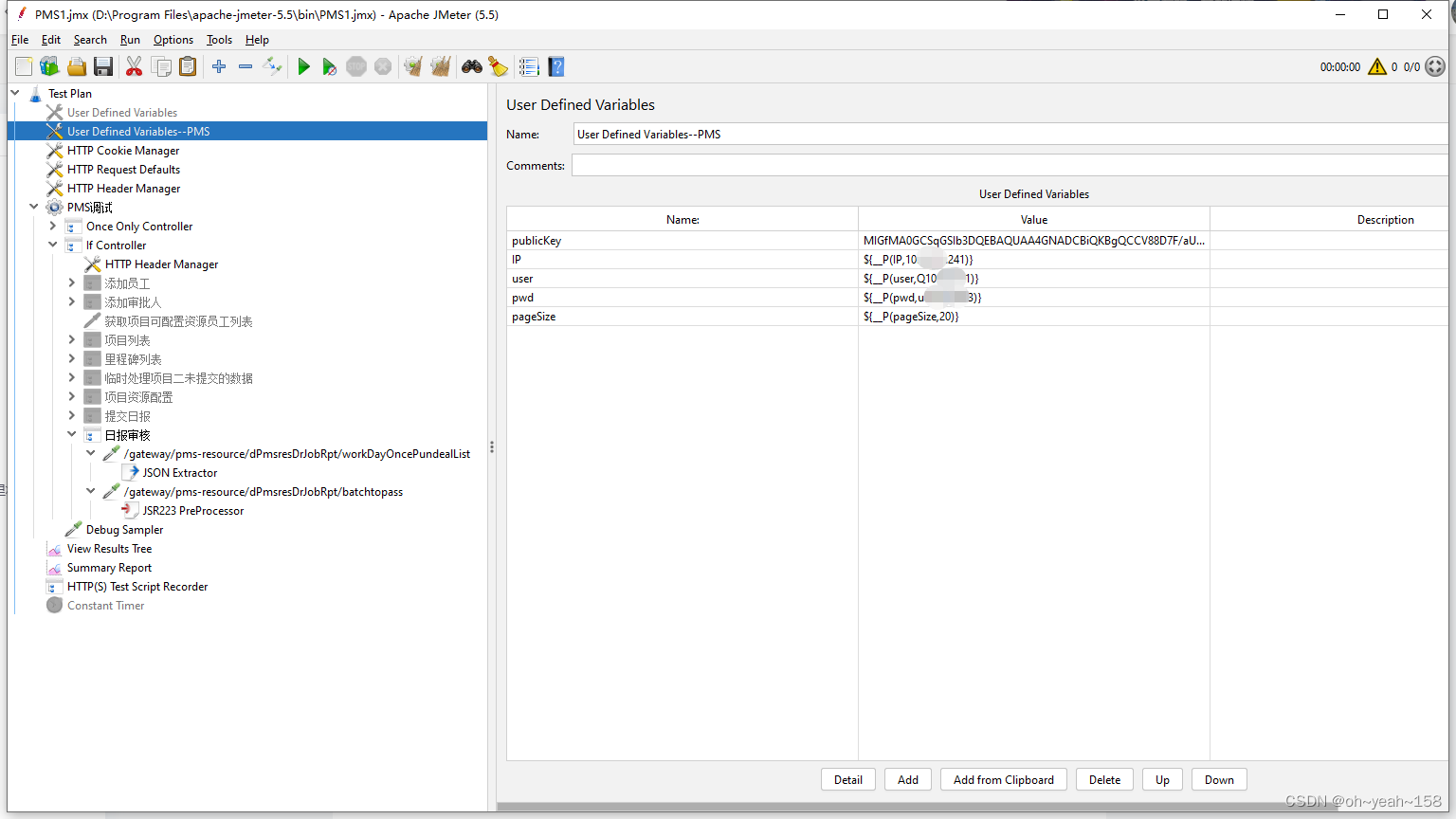This screenshot has width=1456, height=819.
Task: Expand the Once Only Controller node
Action: tap(53, 226)
